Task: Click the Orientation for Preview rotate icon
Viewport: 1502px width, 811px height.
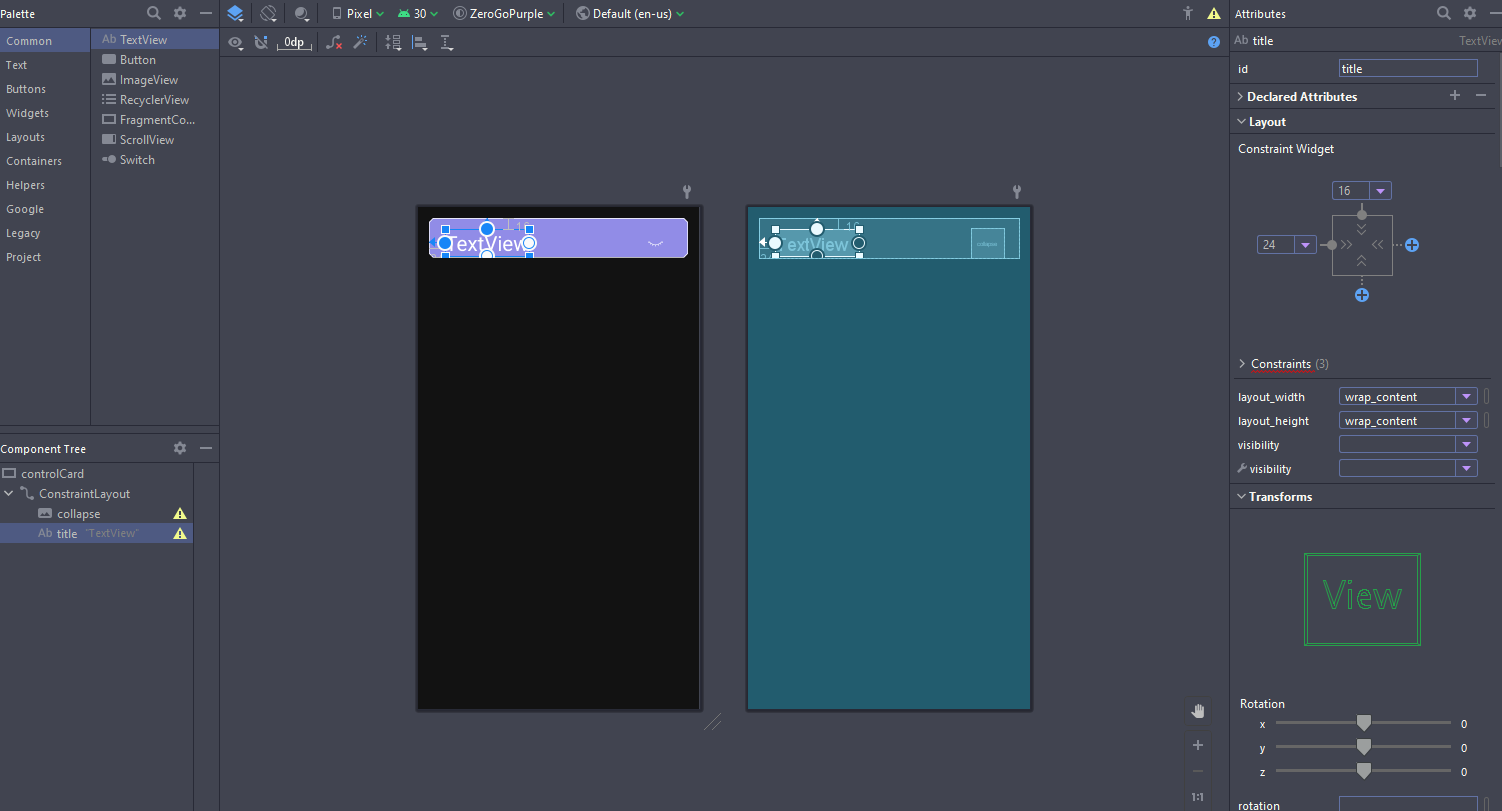Action: click(268, 14)
